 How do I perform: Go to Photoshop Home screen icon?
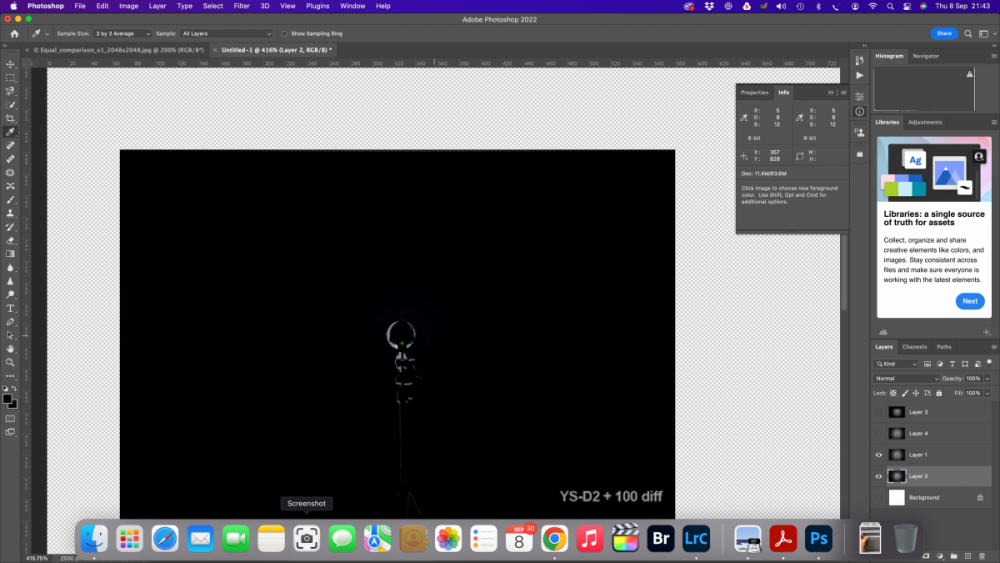coord(14,34)
